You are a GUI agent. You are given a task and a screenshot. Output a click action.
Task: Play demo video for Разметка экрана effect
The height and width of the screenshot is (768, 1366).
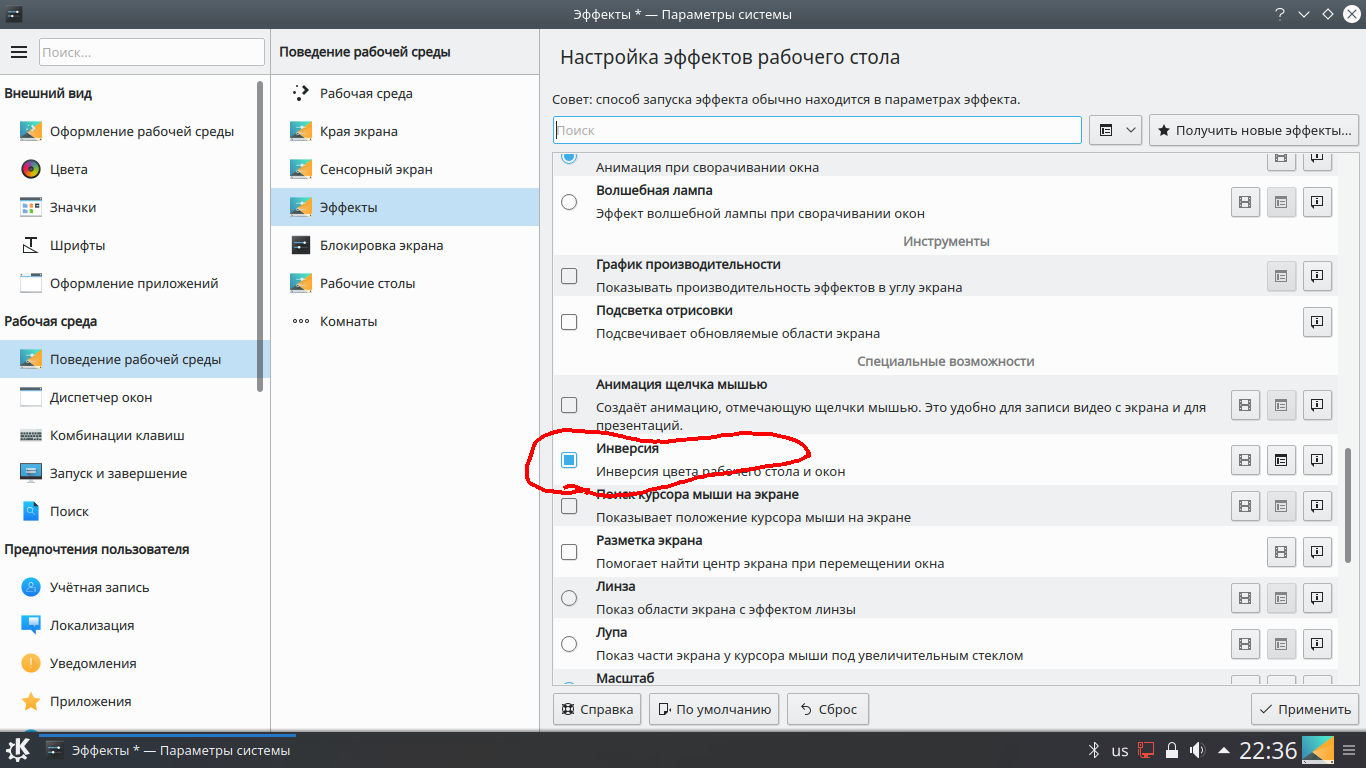(x=1281, y=552)
